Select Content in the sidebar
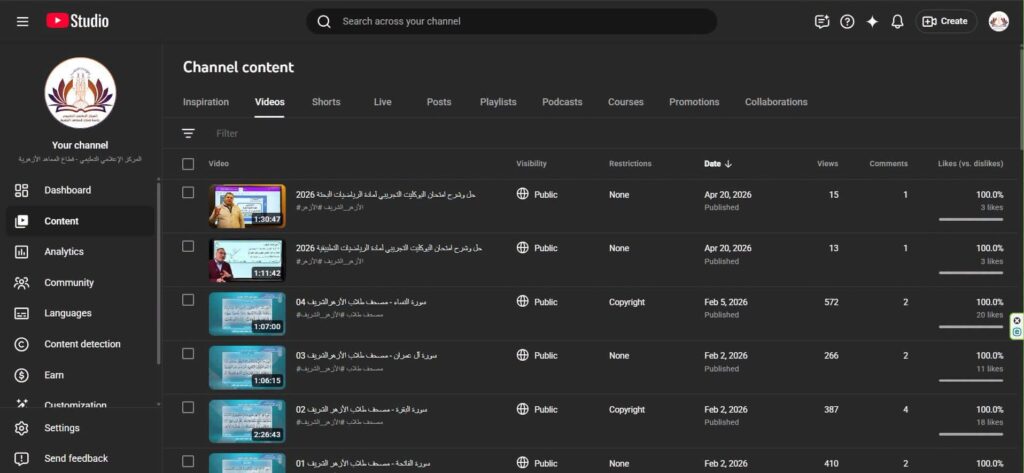Viewport: 1024px width, 473px height. click(80, 221)
